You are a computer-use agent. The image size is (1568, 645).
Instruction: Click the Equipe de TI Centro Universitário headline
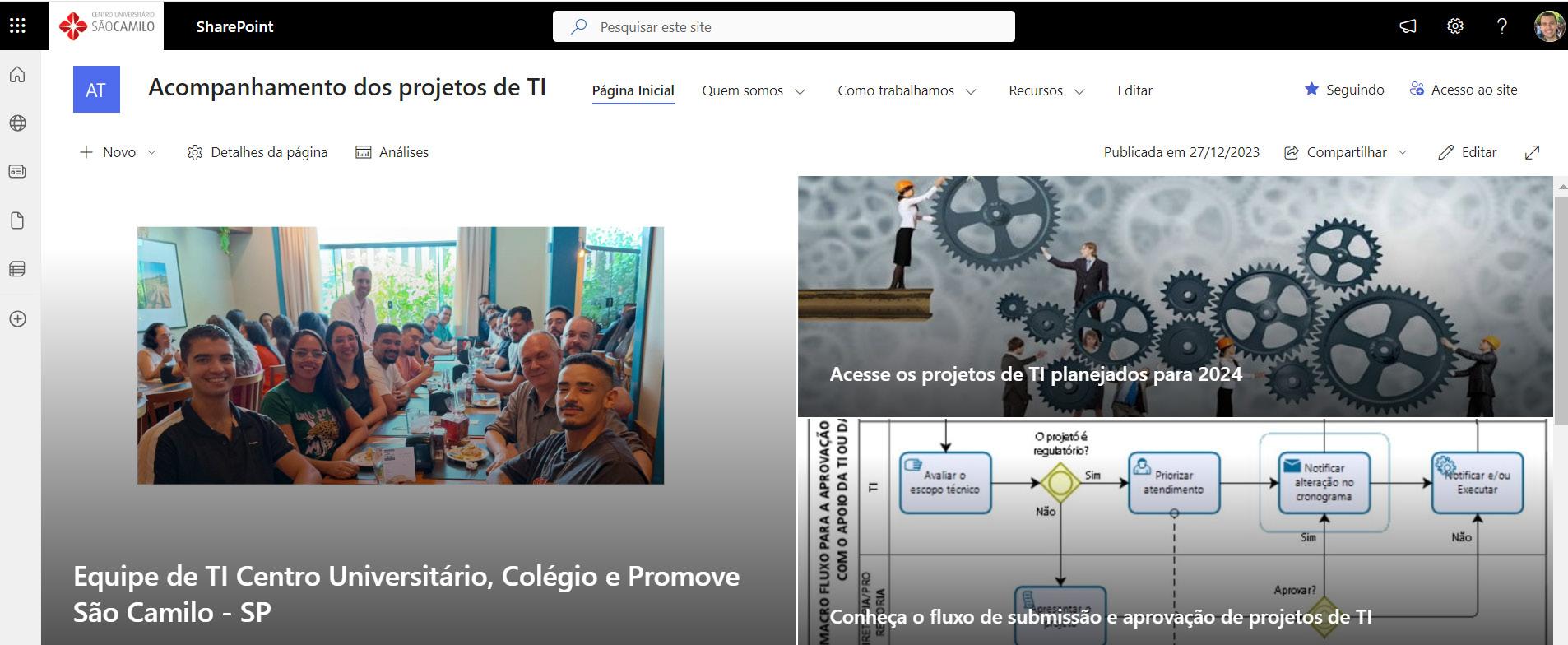coord(406,594)
